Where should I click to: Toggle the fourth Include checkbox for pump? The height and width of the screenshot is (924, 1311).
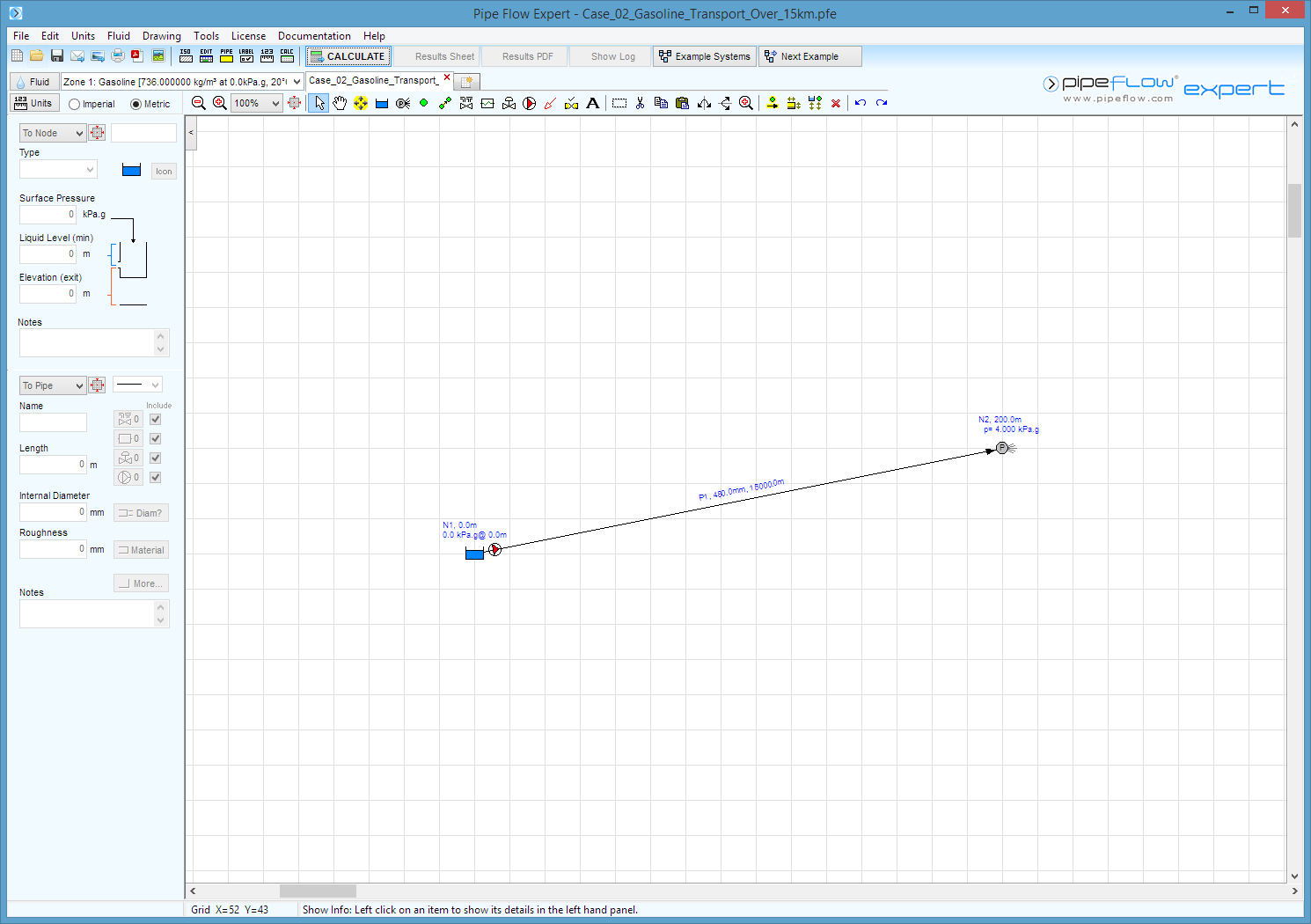tap(156, 477)
